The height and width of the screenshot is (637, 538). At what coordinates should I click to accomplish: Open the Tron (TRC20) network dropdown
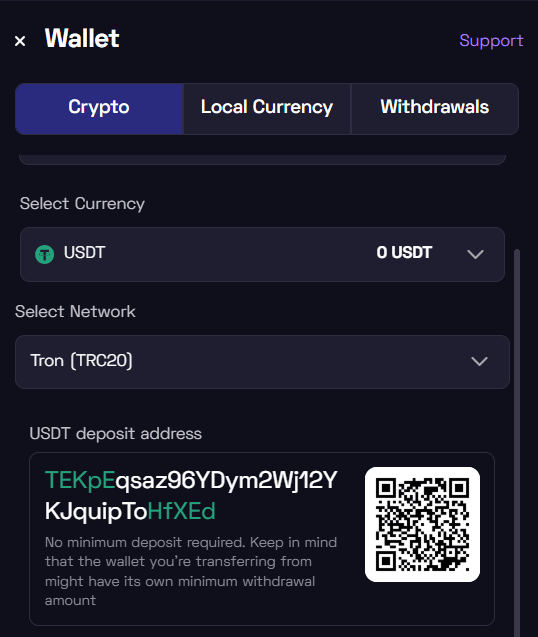(262, 362)
